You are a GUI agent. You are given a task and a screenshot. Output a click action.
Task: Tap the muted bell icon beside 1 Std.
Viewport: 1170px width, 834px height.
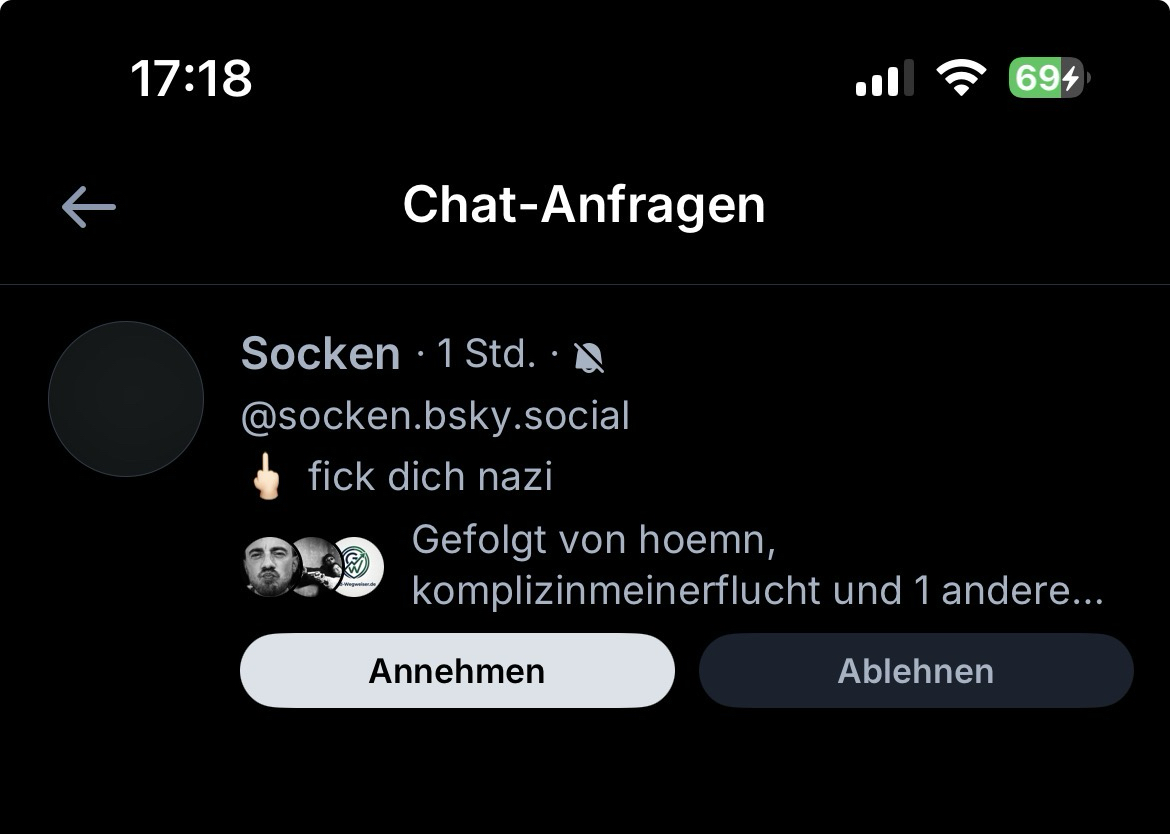(589, 357)
